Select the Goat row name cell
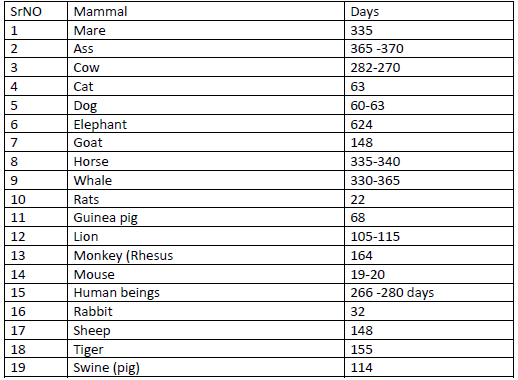Viewport: 518px width, 380px height. click(206, 142)
